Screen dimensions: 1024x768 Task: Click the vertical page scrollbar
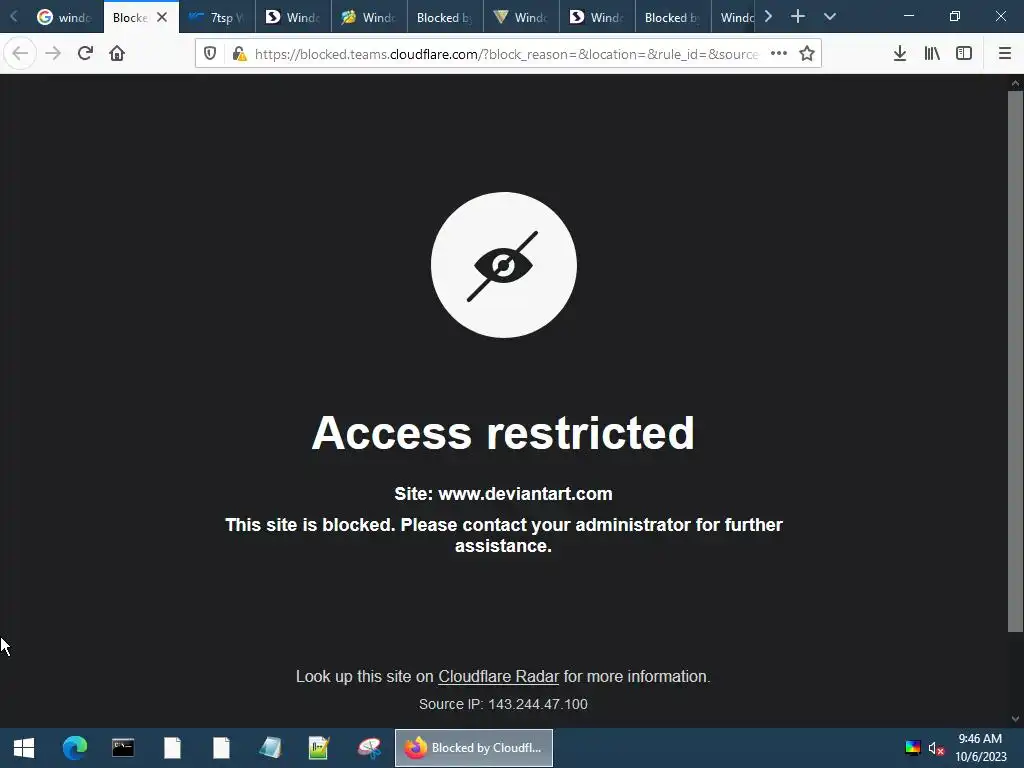click(1015, 361)
